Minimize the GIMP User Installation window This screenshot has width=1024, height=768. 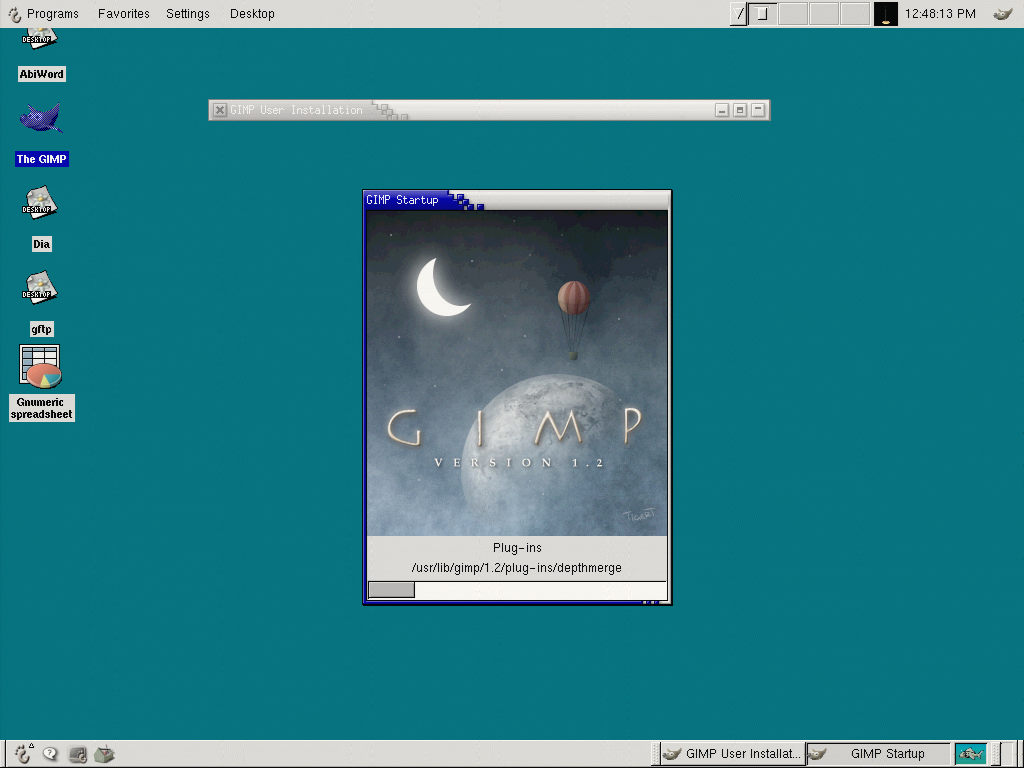coord(722,110)
